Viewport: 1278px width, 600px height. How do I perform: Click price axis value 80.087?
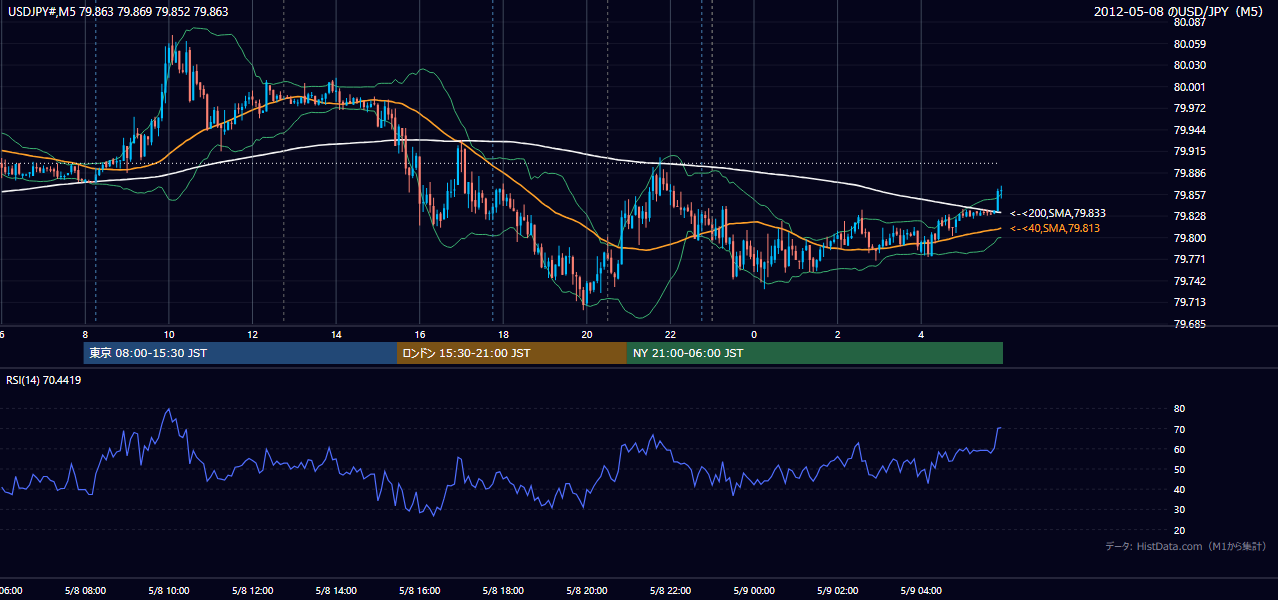pos(1190,22)
